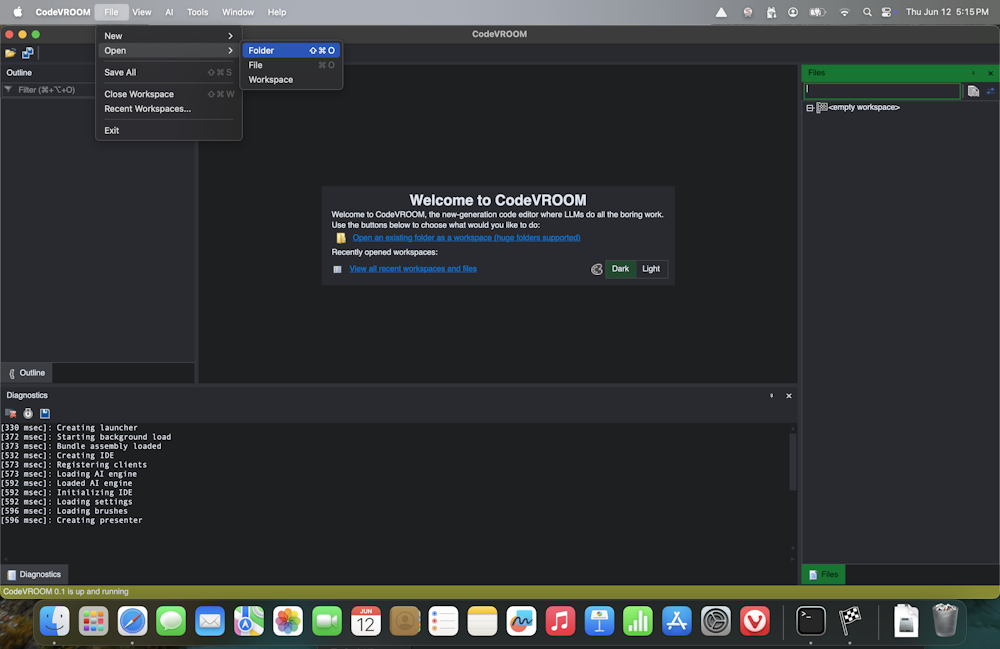This screenshot has height=649, width=1000.
Task: Save diagnostics log with floppy icon
Action: click(x=45, y=413)
